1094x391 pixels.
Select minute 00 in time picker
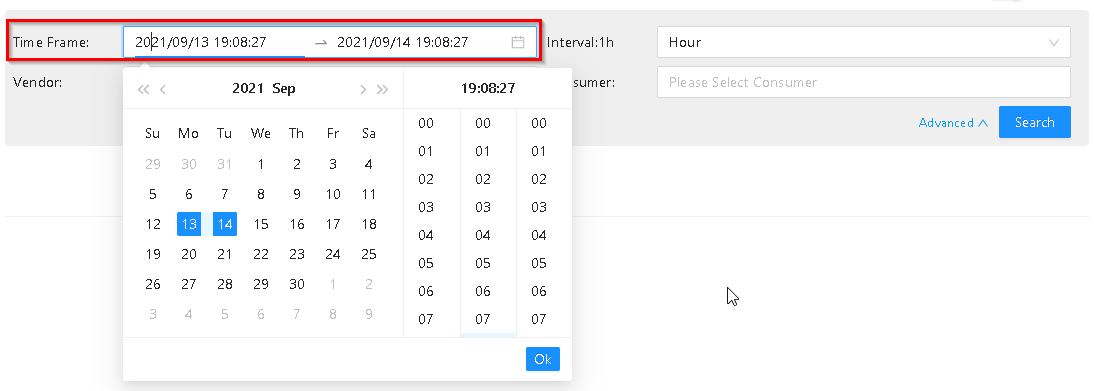483,124
